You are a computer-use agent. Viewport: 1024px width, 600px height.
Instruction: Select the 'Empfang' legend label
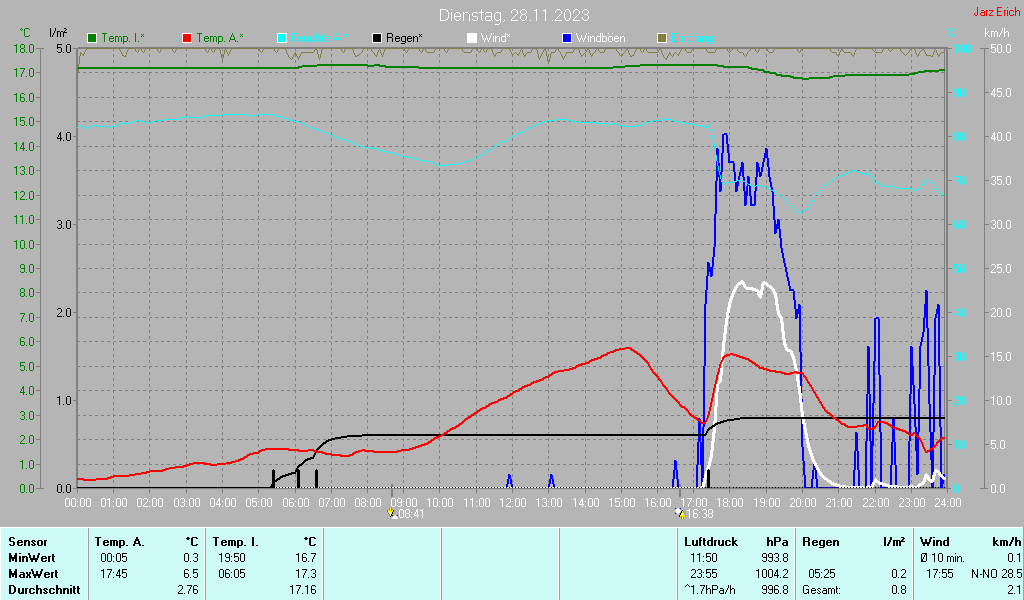pos(692,38)
